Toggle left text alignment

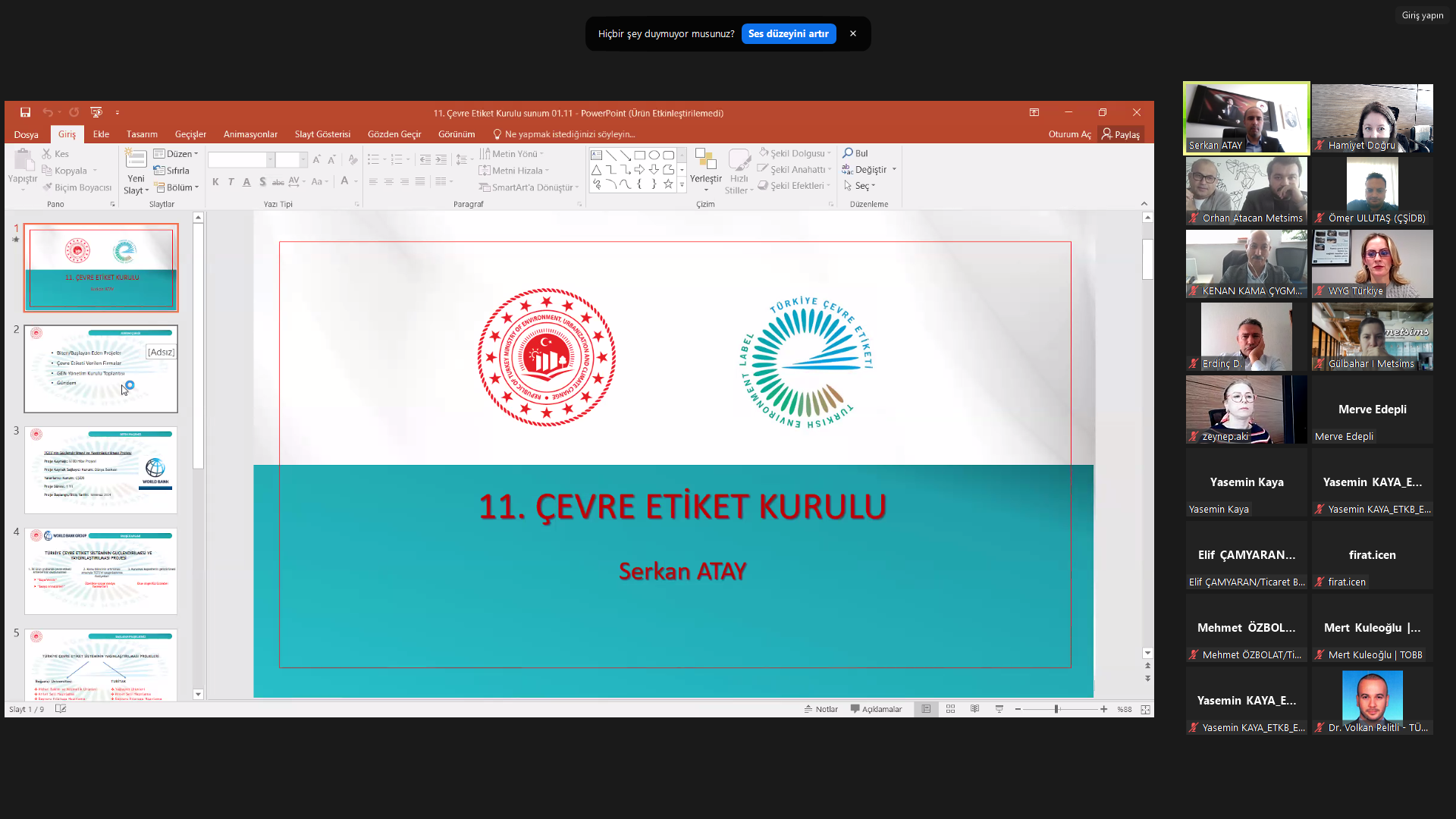(373, 181)
